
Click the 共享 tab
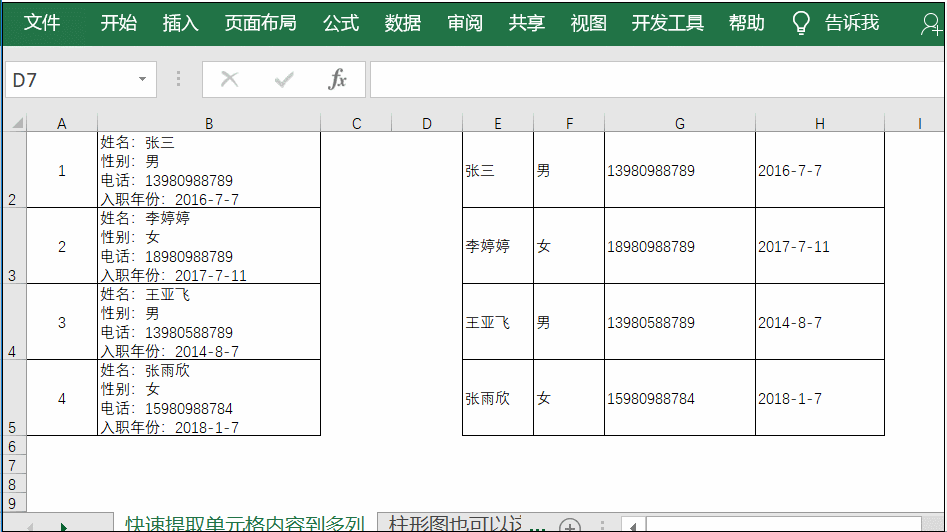tap(527, 23)
